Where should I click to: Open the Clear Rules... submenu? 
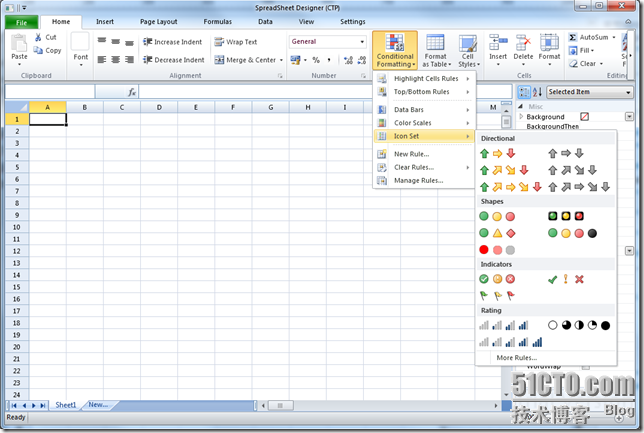[x=424, y=167]
